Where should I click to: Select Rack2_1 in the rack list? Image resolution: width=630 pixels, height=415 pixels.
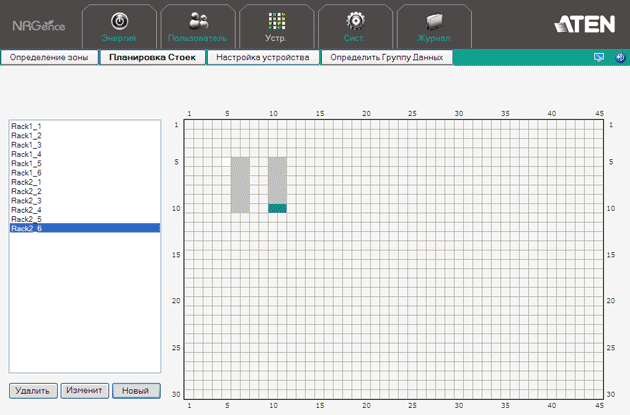tap(85, 182)
